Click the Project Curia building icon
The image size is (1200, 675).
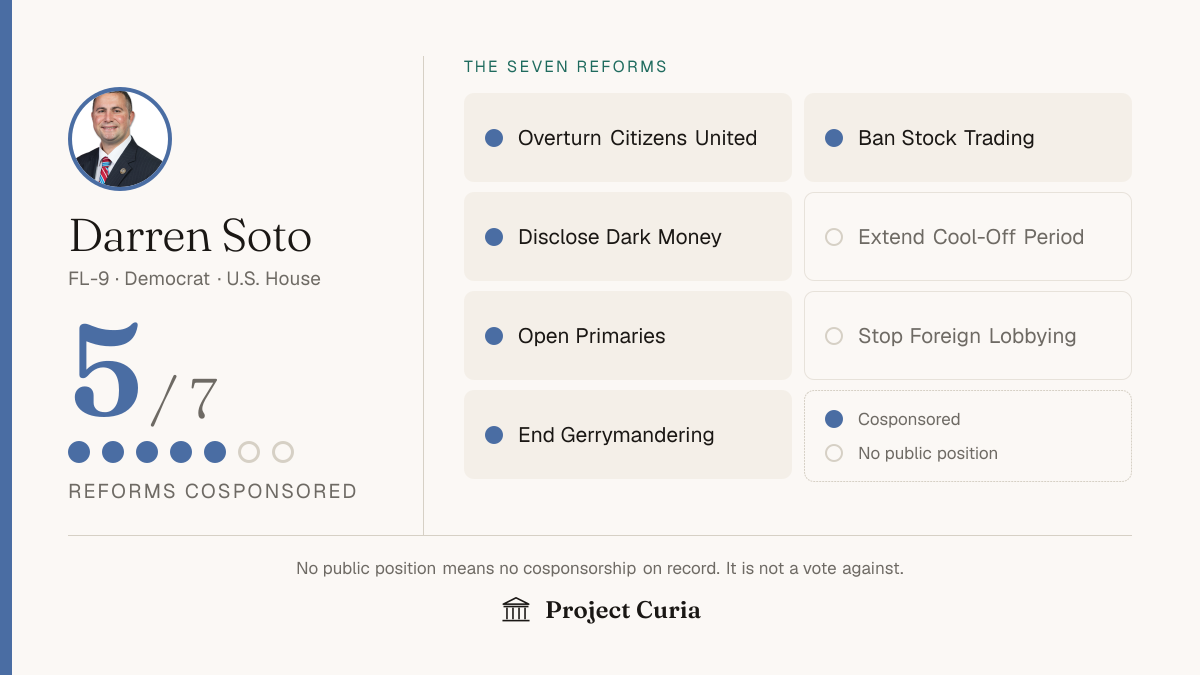point(516,610)
